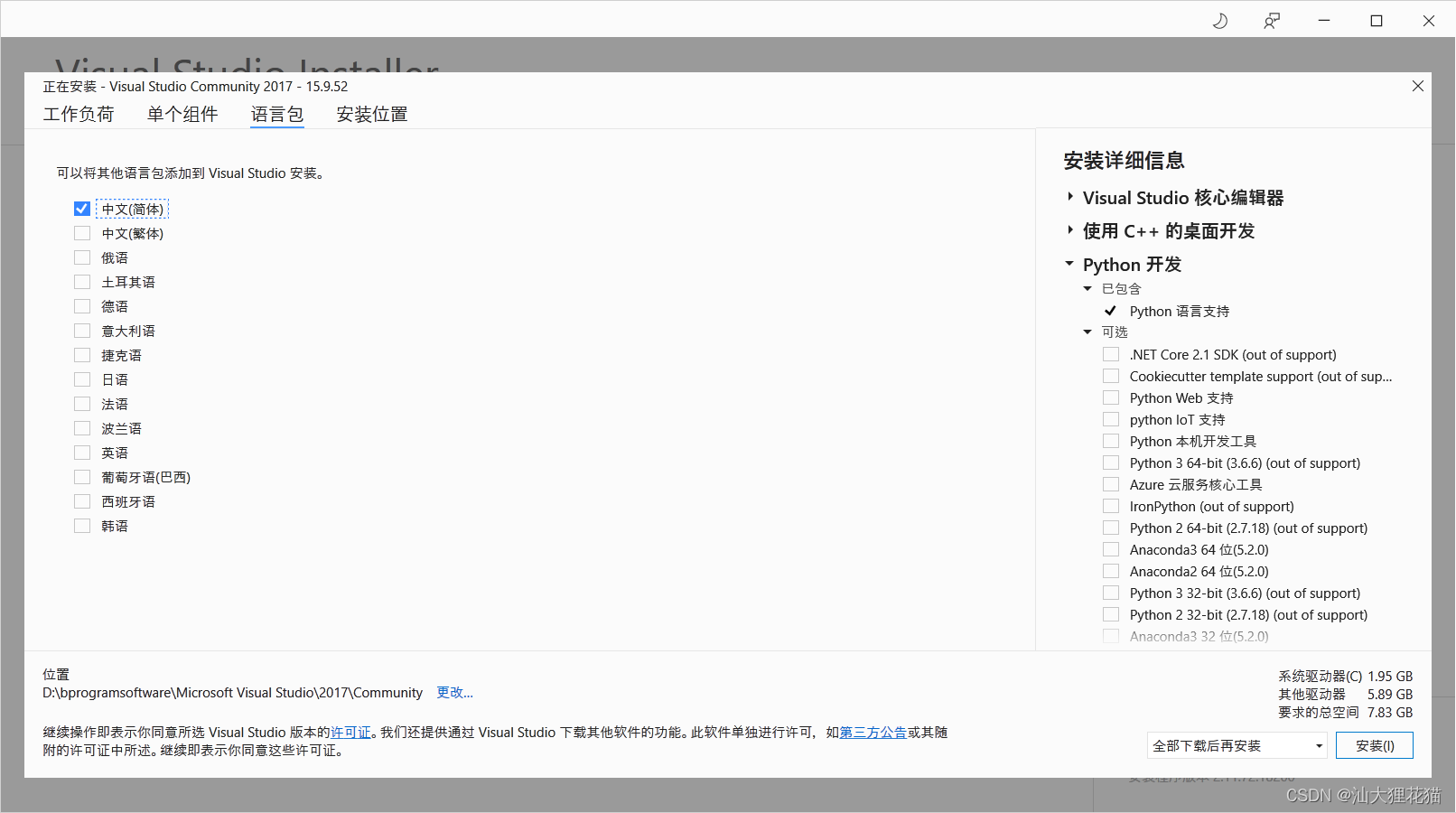
Task: Collapse the Python 开发 section
Action: (1069, 264)
